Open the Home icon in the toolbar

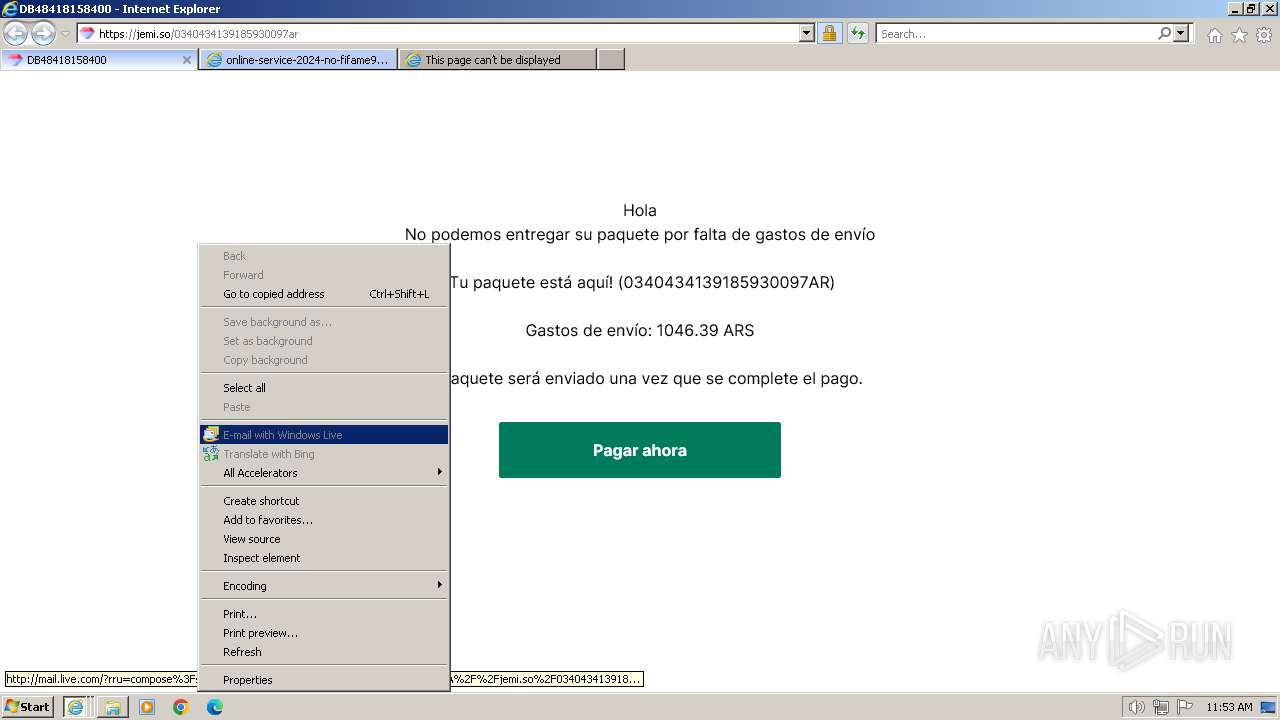click(1214, 35)
